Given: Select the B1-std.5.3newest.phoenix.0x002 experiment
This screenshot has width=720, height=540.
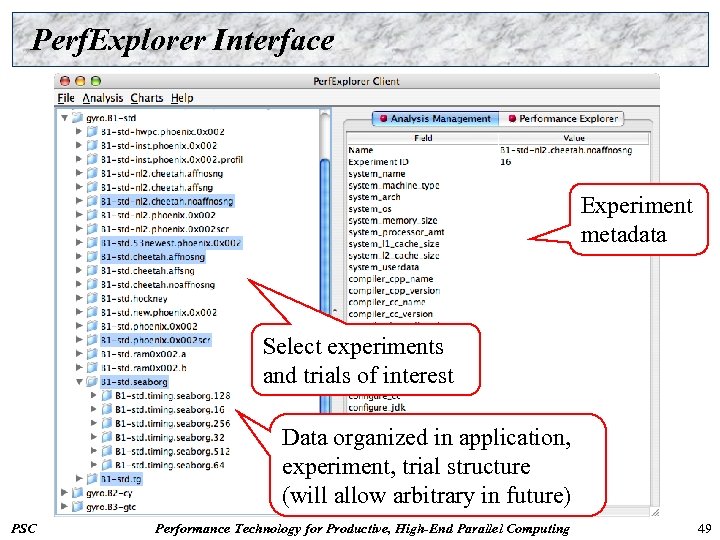Looking at the screenshot, I should point(171,243).
